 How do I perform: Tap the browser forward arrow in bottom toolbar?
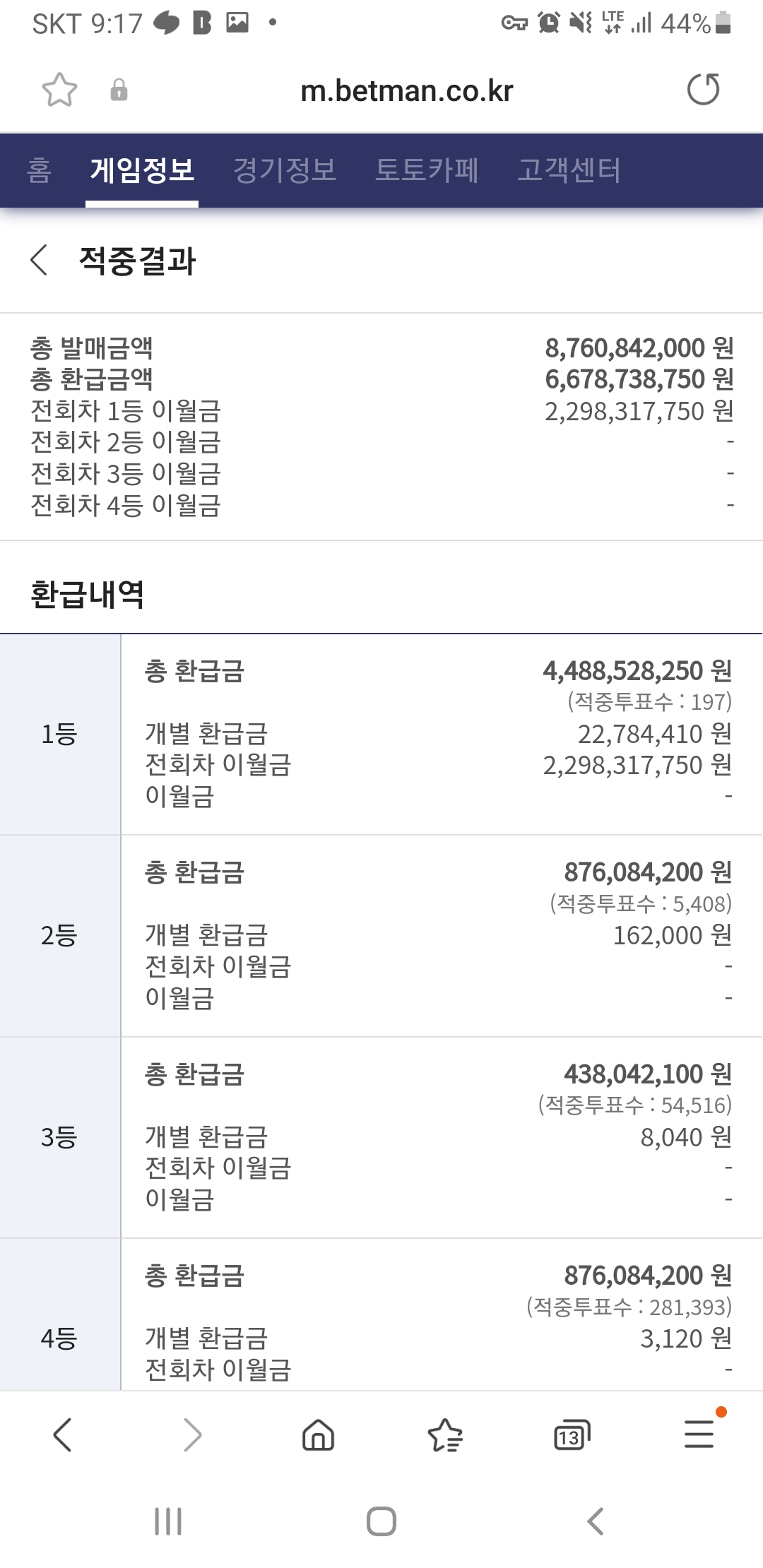192,1435
